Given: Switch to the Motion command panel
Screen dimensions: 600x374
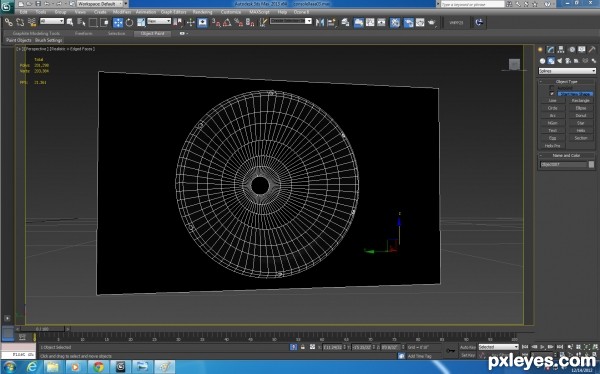Looking at the screenshot, I should [x=571, y=49].
